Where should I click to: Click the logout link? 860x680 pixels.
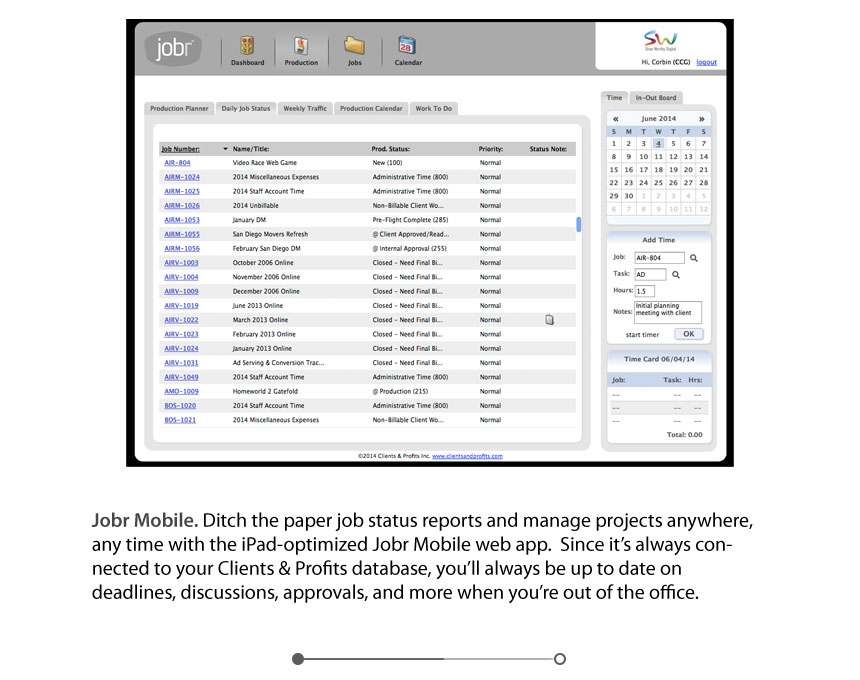(x=706, y=62)
